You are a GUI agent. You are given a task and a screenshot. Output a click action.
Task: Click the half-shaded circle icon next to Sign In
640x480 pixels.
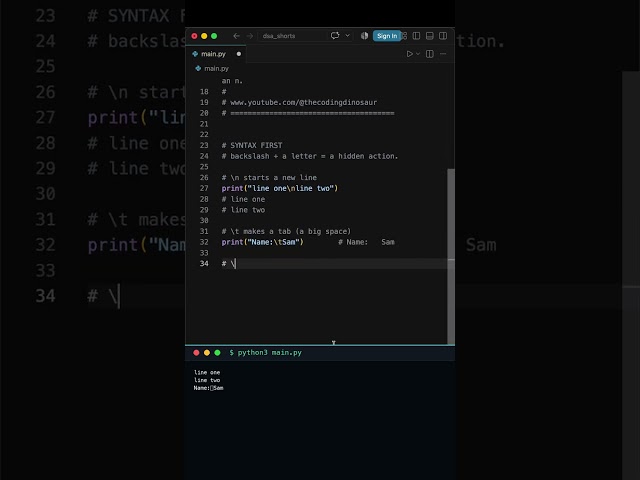tap(364, 36)
